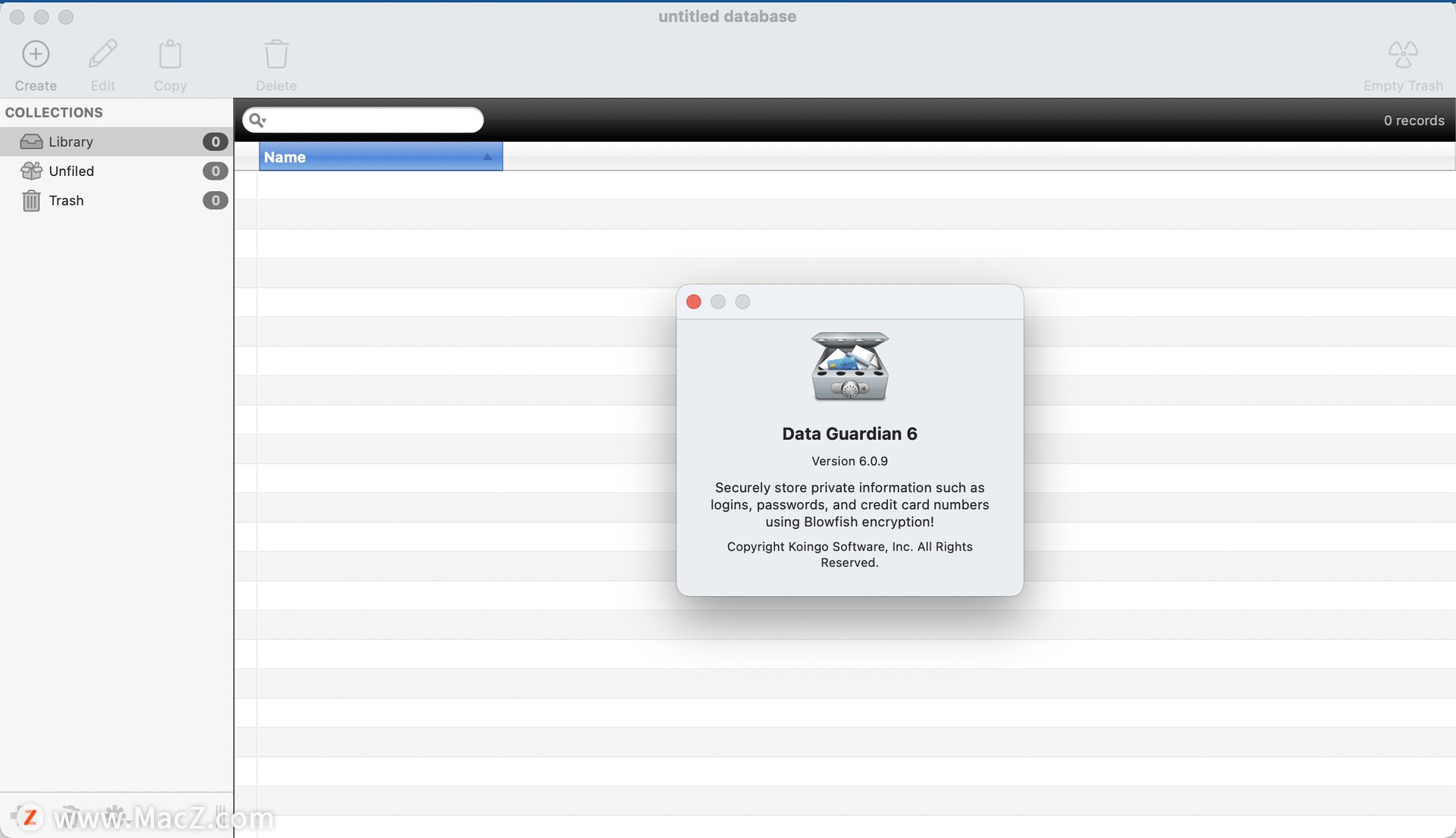Viewport: 1456px width, 838px height.
Task: Select the untitled database title bar
Action: pyautogui.click(x=728, y=17)
